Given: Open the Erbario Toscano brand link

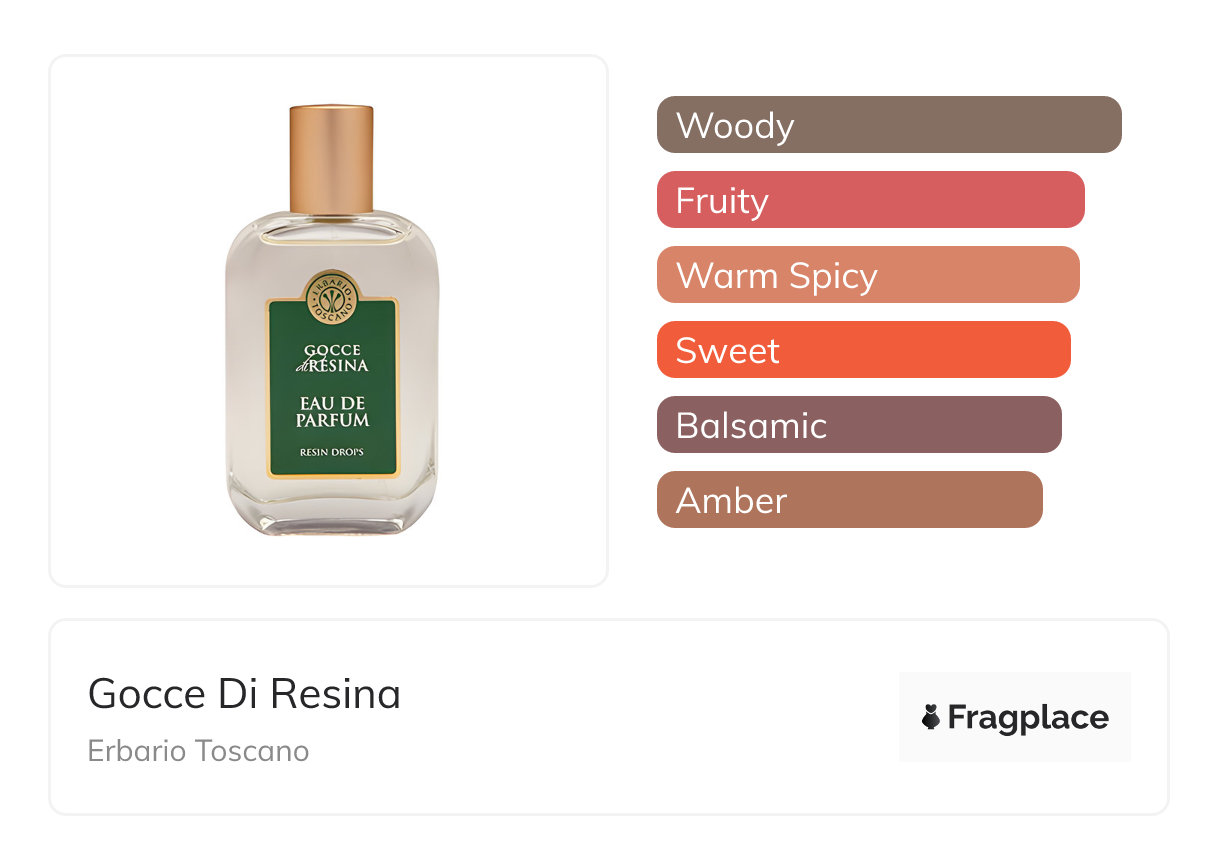Looking at the screenshot, I should click(x=198, y=751).
